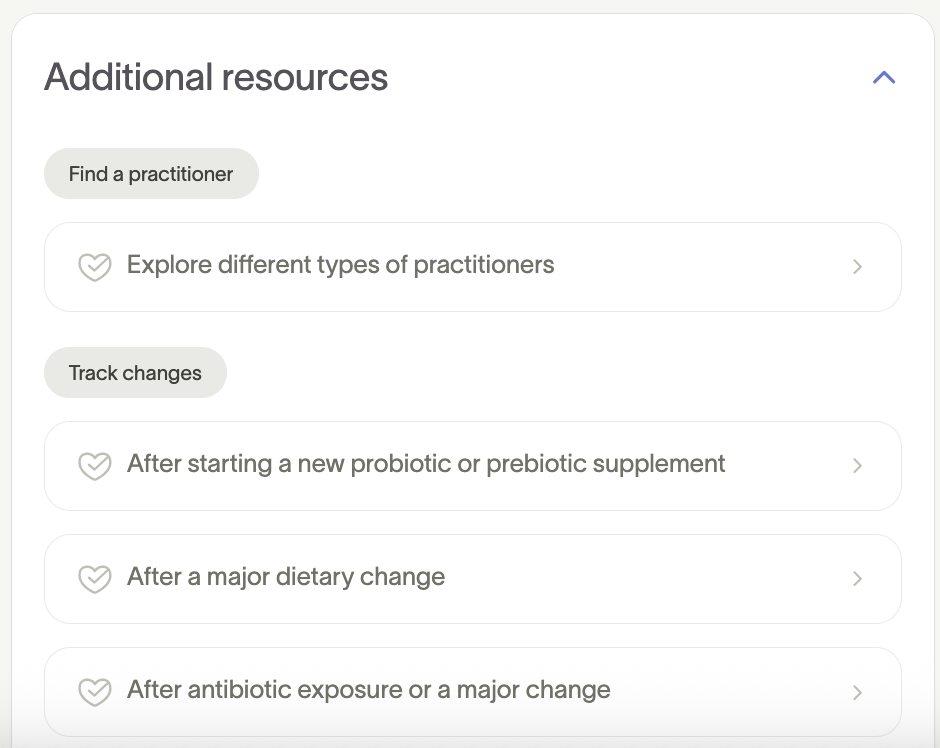
Task: Open After antibiotic exposure or a major change
Action: pyautogui.click(x=368, y=691)
